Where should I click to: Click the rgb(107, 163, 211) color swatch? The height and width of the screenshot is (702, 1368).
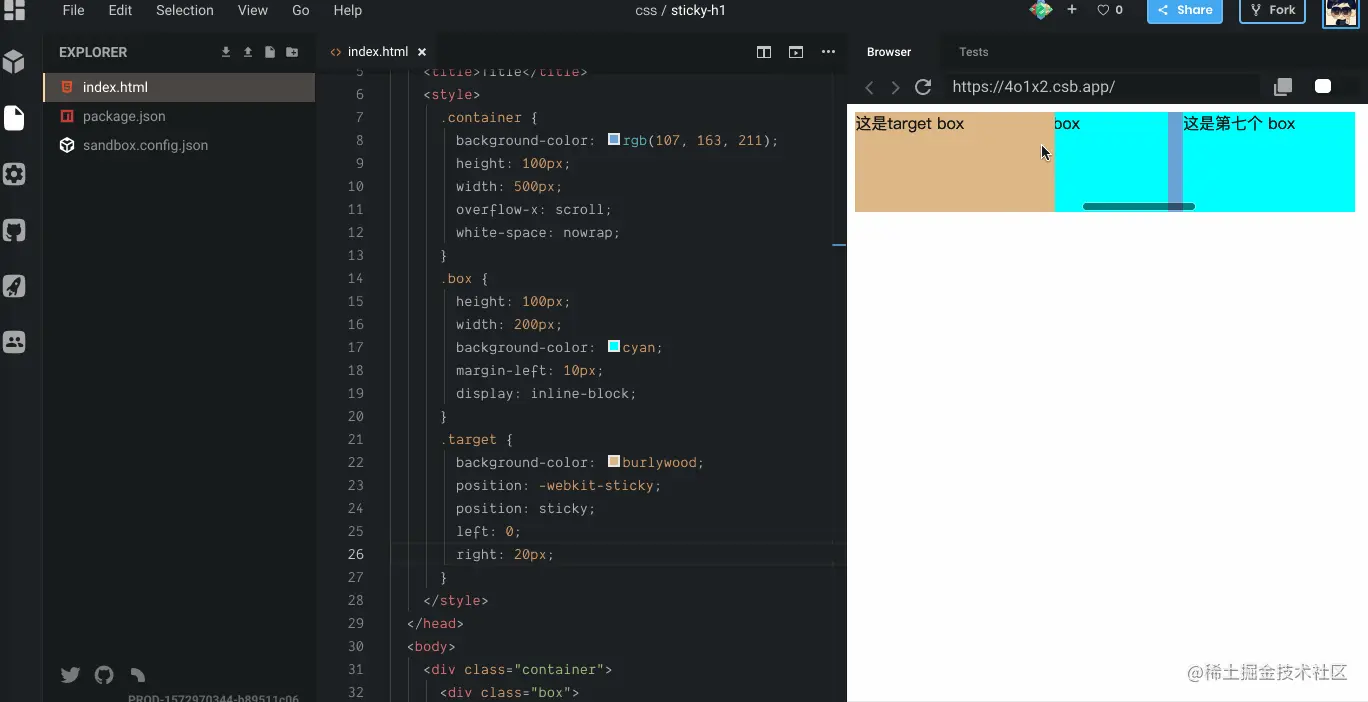(614, 140)
